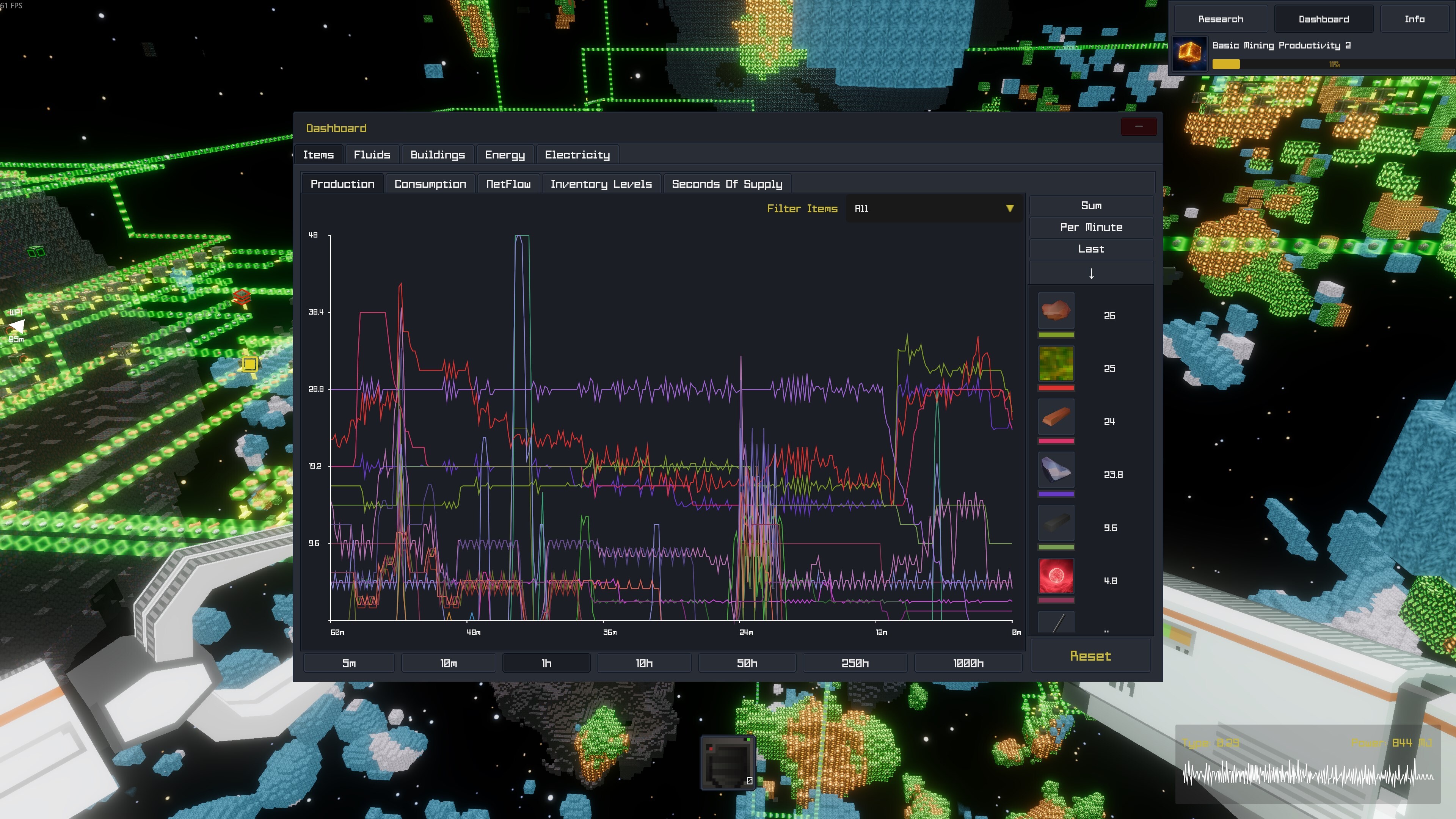Switch to the Fluids tab
Screen dimensions: 1456x819
coord(372,154)
